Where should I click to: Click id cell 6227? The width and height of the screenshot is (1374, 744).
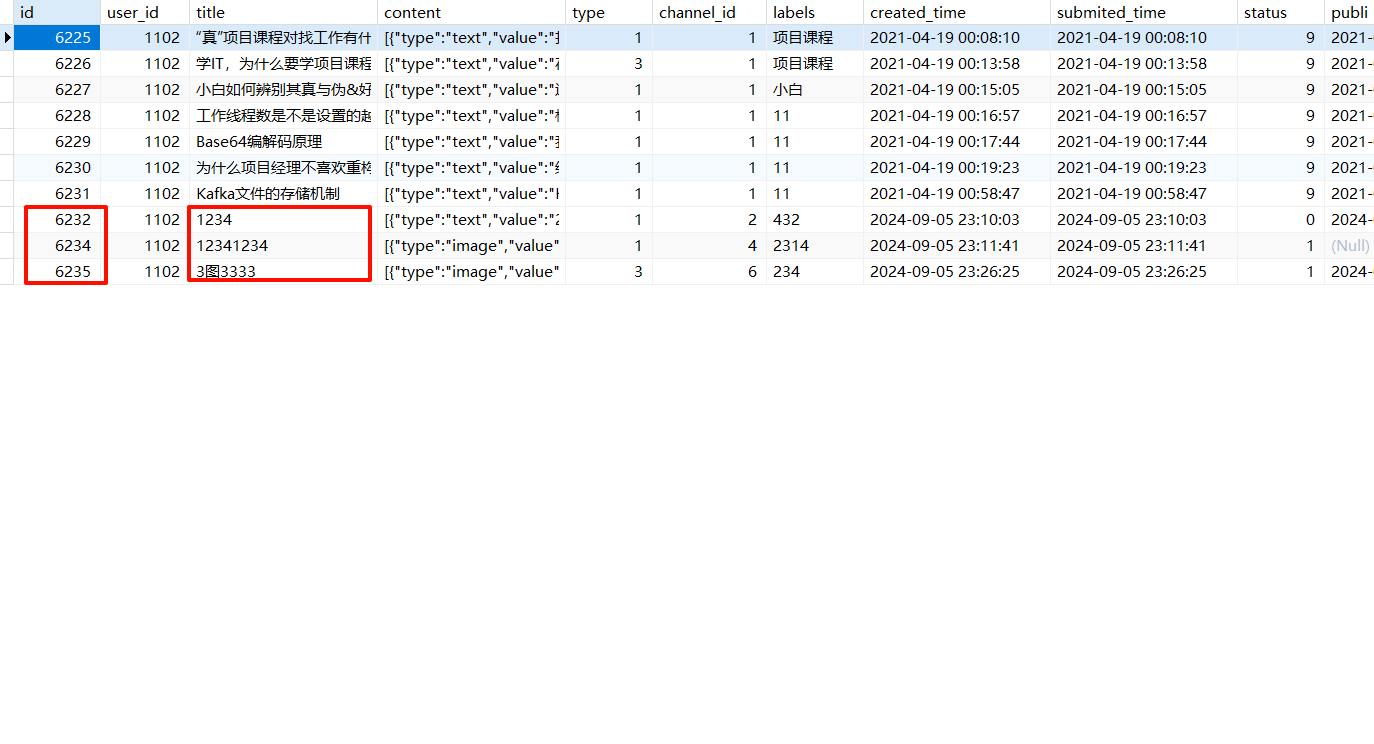[x=57, y=90]
